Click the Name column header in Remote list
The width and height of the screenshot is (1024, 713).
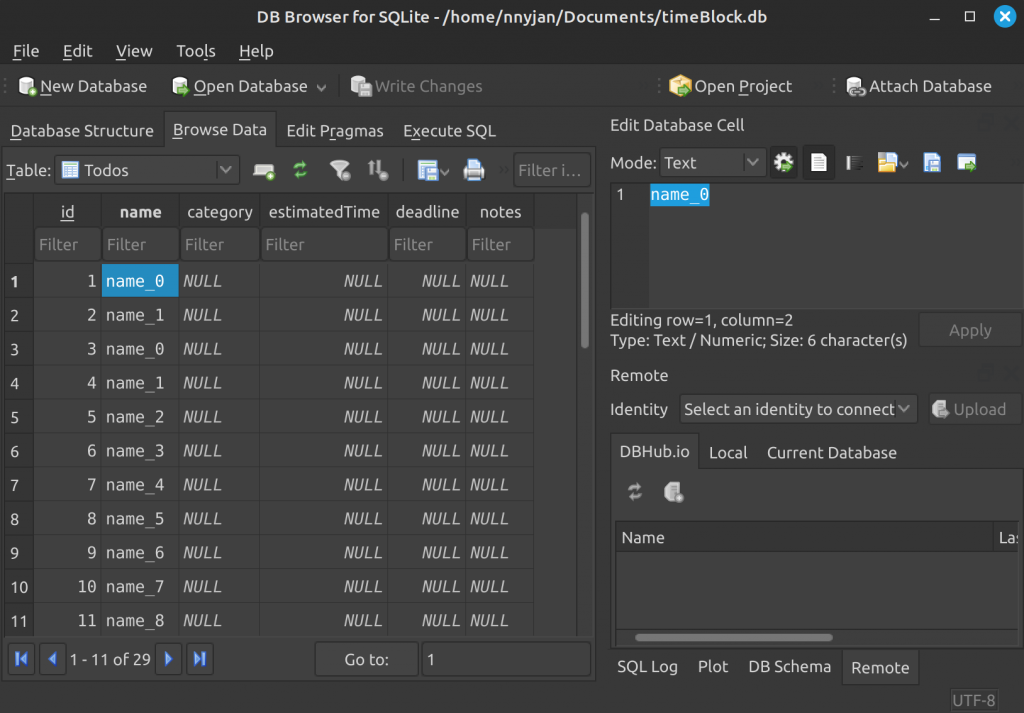(804, 537)
